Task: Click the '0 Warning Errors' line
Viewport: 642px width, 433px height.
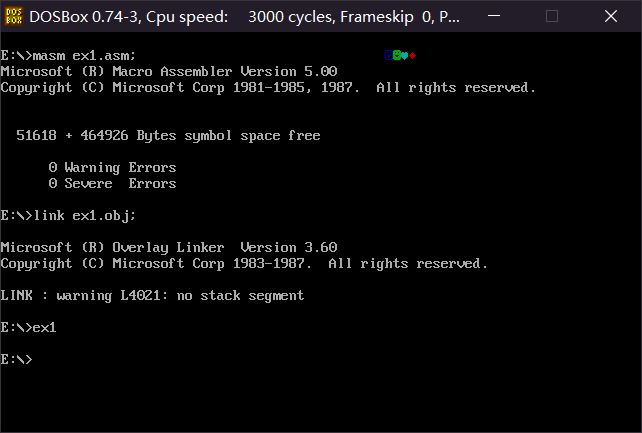Action: (112, 168)
